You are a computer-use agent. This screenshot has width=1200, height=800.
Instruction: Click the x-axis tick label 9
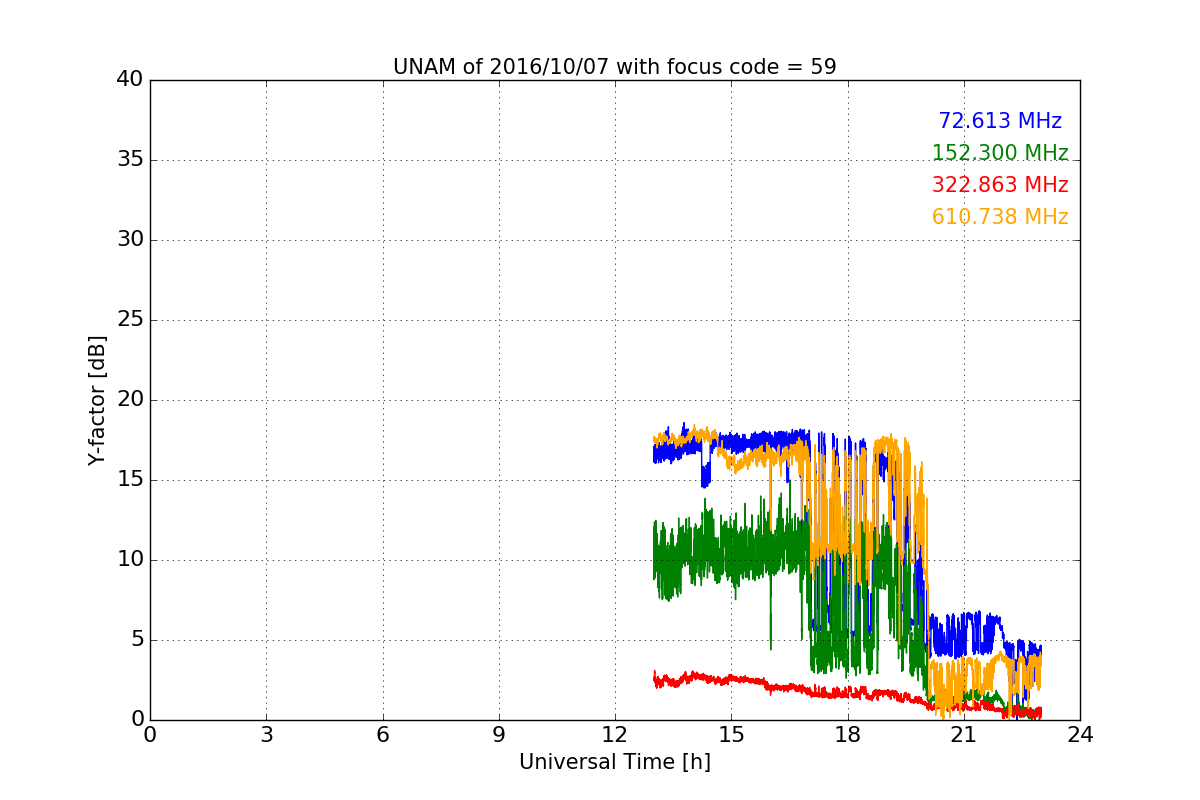[x=499, y=735]
